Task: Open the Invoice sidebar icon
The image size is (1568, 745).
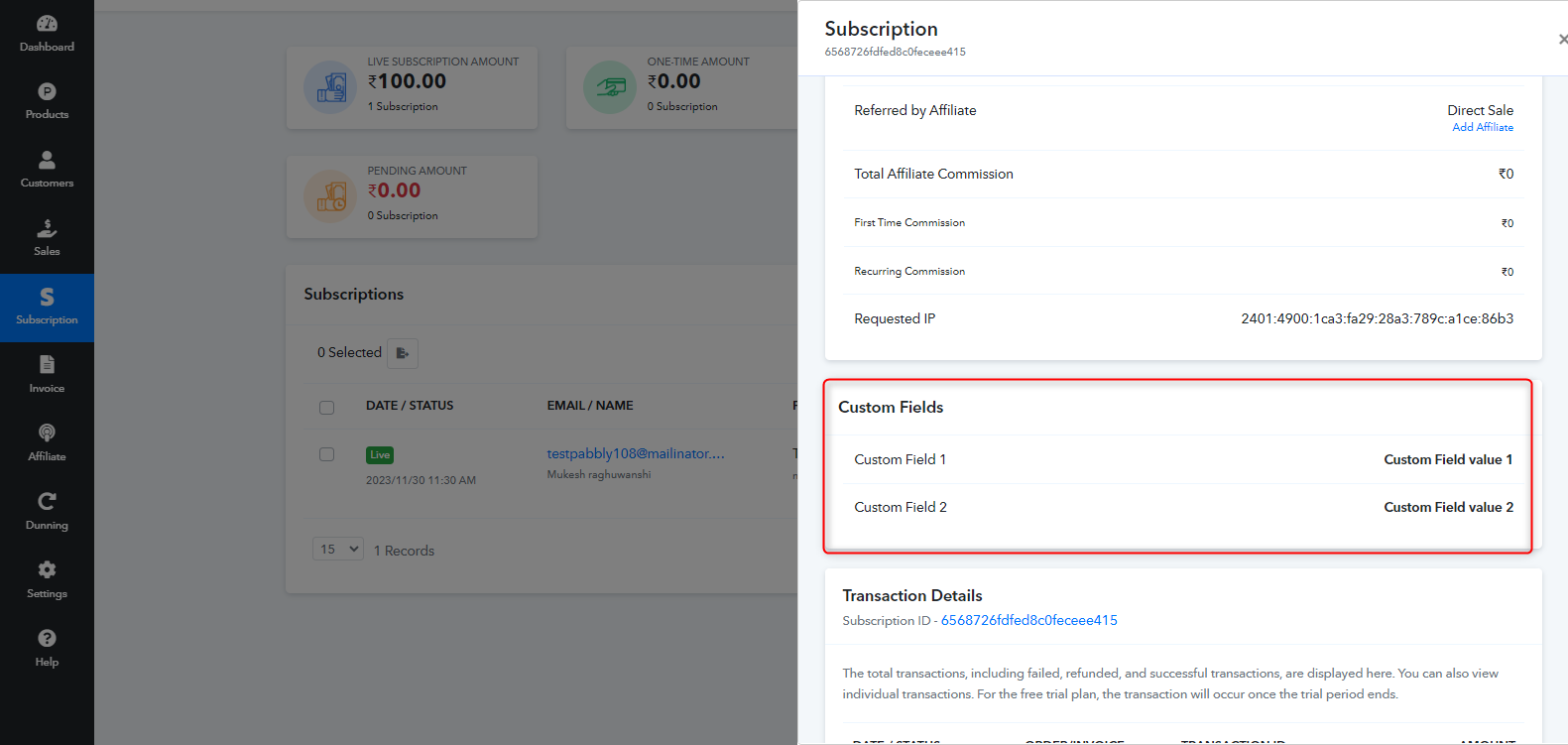Action: [47, 364]
